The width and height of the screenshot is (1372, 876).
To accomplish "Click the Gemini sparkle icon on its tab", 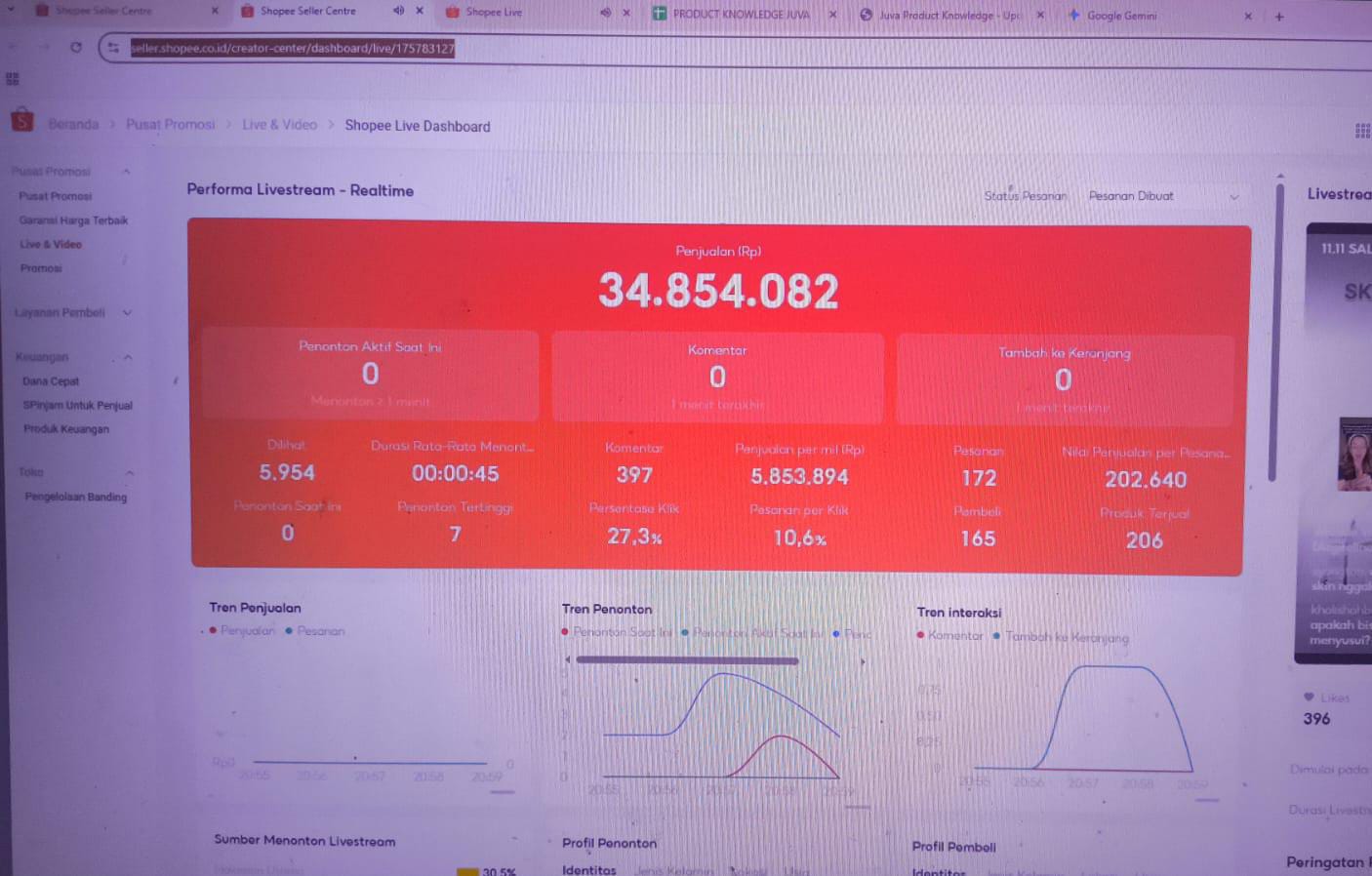I will [1074, 16].
